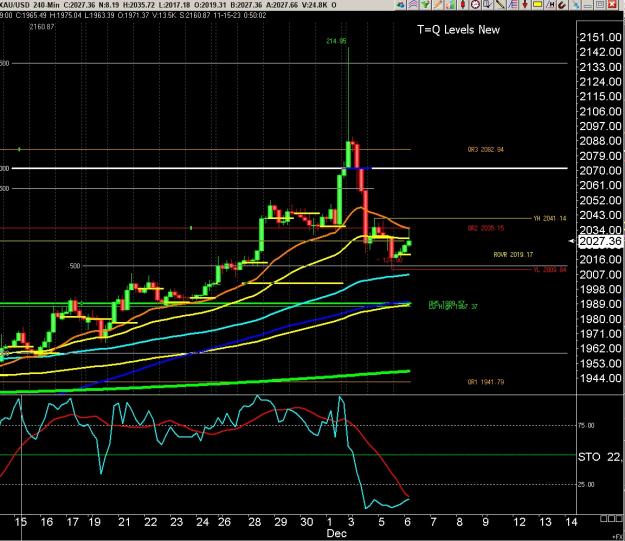Select the Fibonacci fan lines tool
Viewport: 625px width, 541px height.
click(x=513, y=5)
